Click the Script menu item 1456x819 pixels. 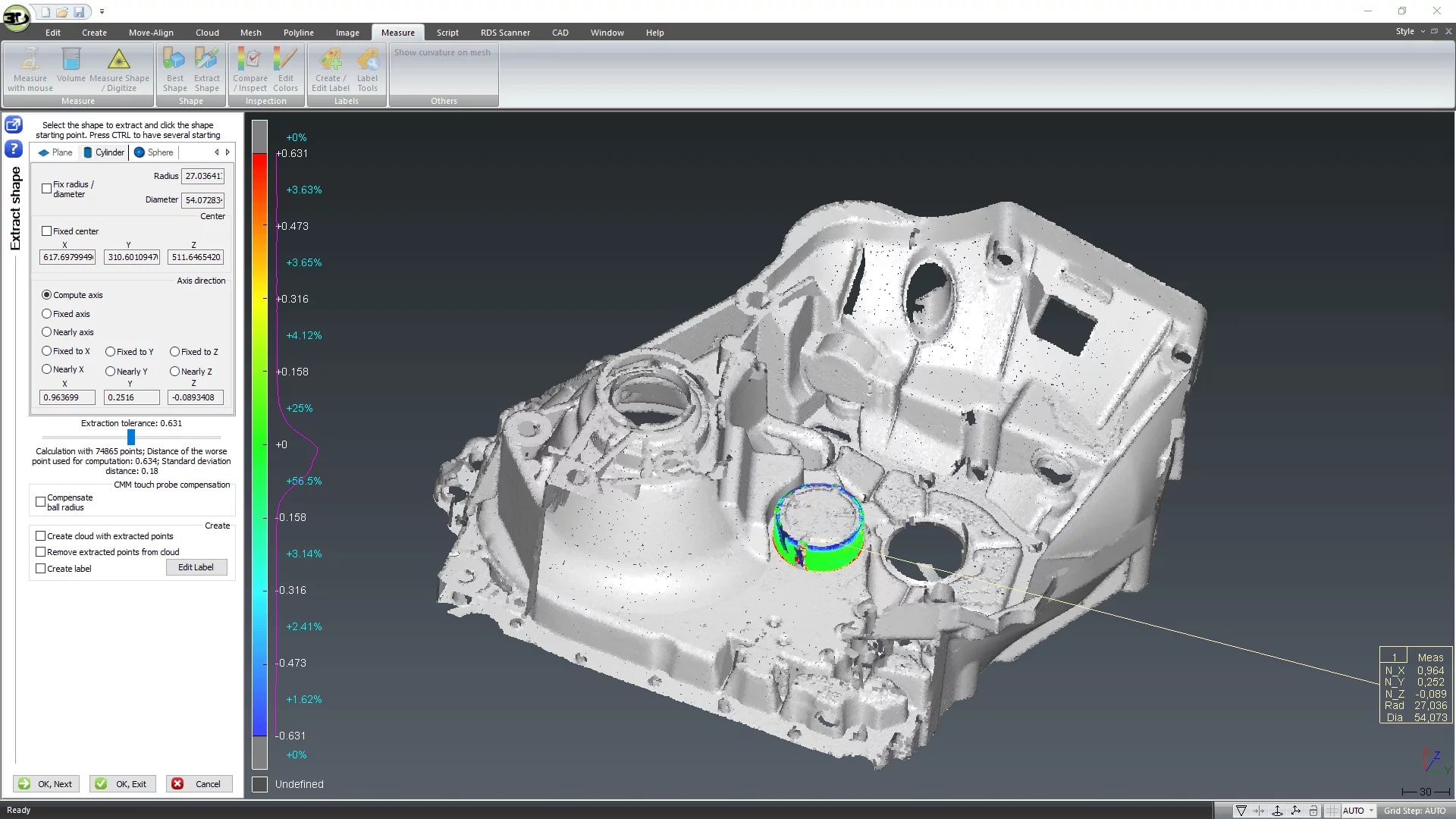pyautogui.click(x=448, y=32)
